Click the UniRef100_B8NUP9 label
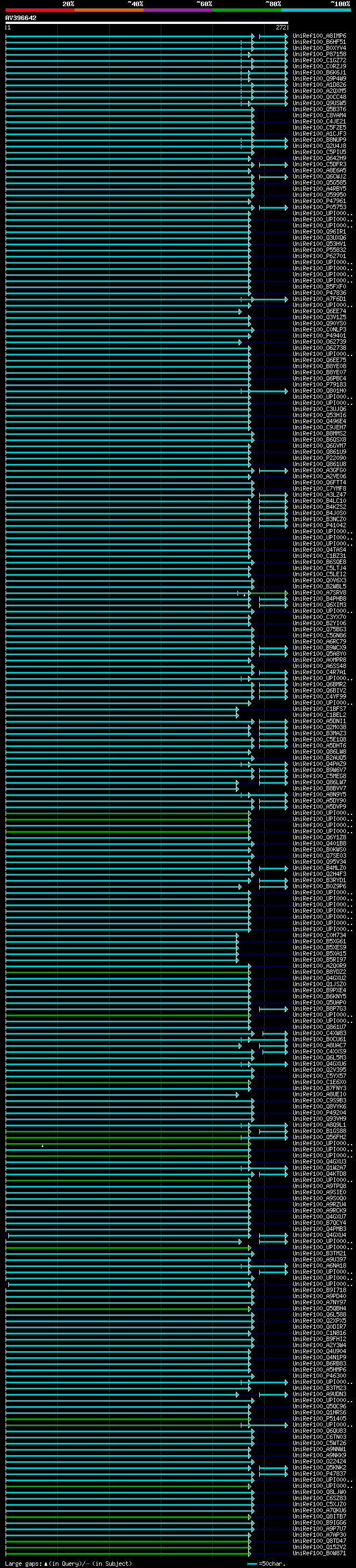This screenshot has height=1568, width=356. click(319, 140)
